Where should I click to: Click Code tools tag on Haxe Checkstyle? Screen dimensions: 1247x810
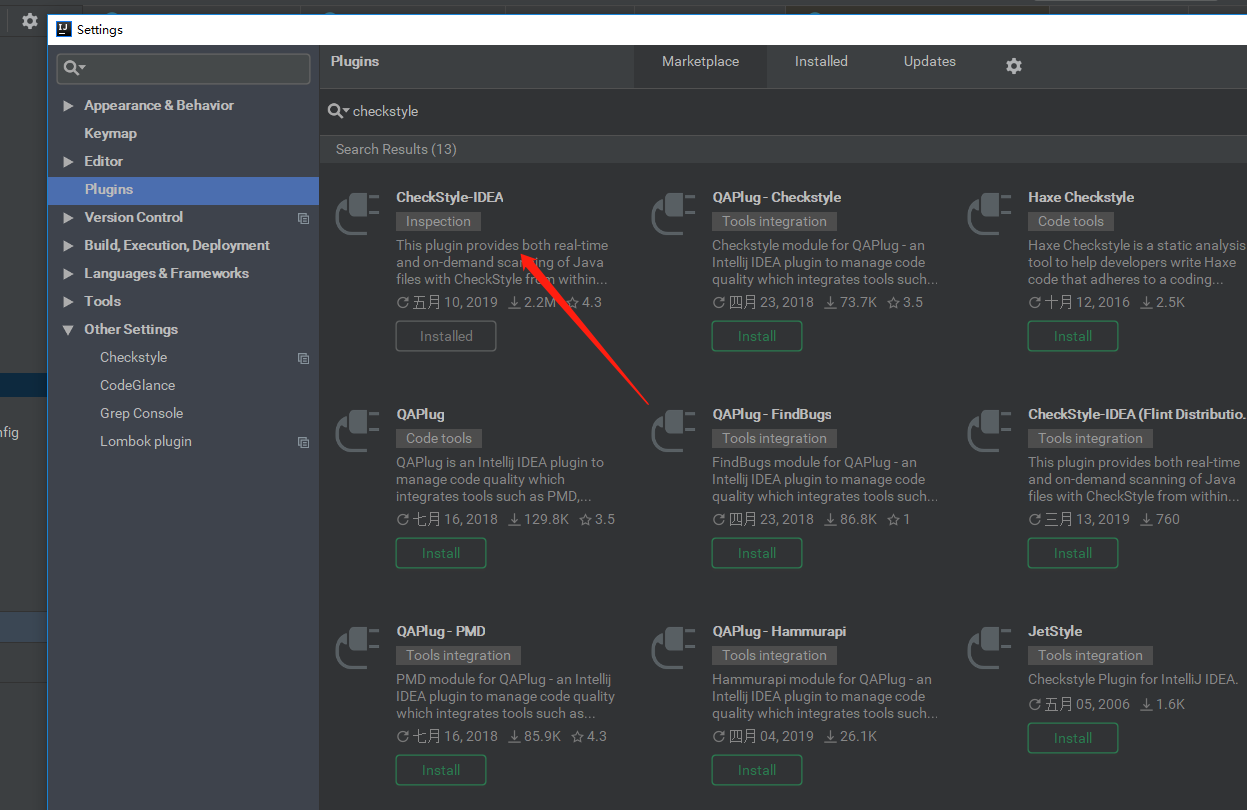pos(1070,221)
